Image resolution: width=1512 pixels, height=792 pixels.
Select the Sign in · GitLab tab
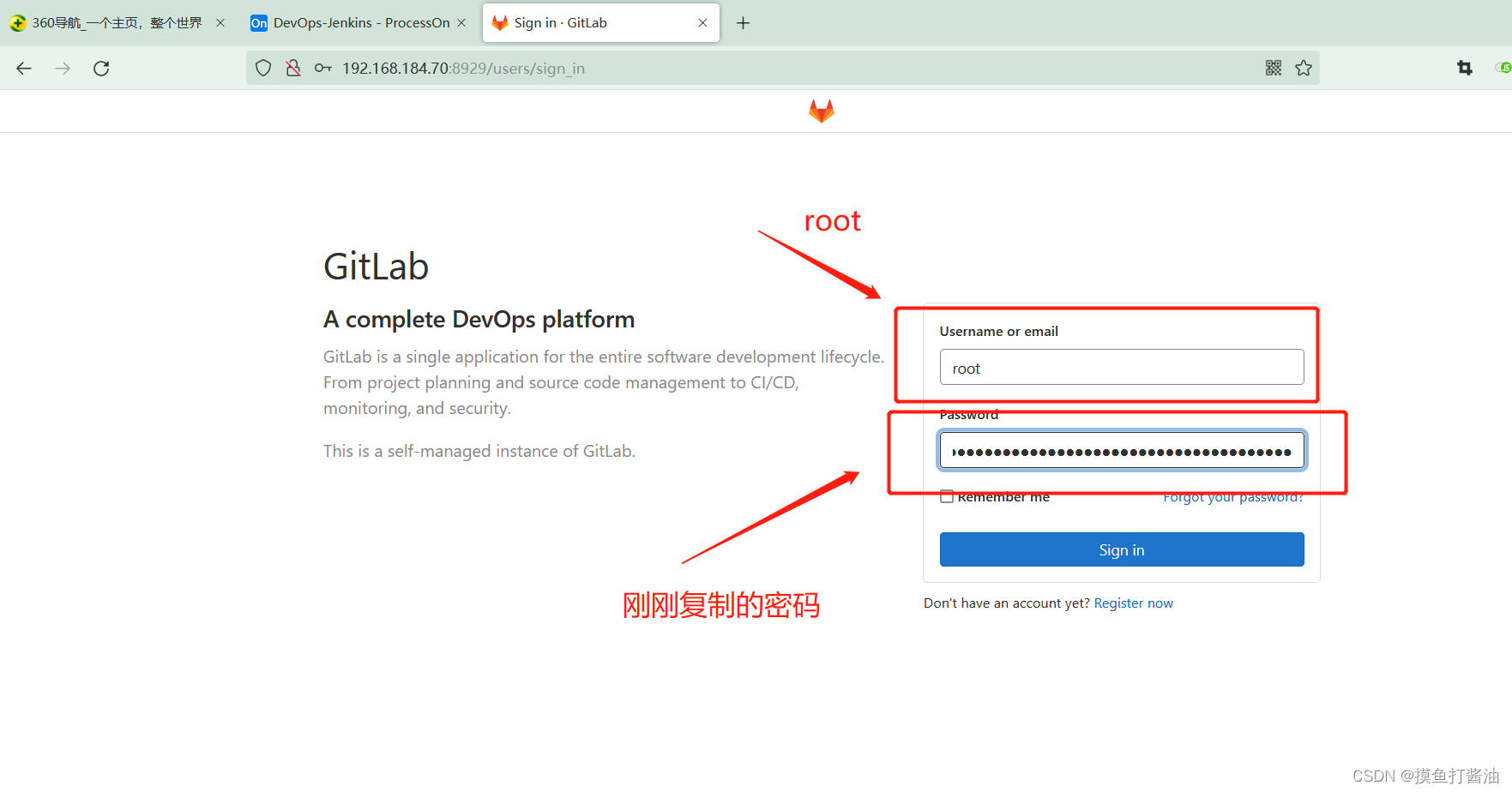[x=600, y=23]
